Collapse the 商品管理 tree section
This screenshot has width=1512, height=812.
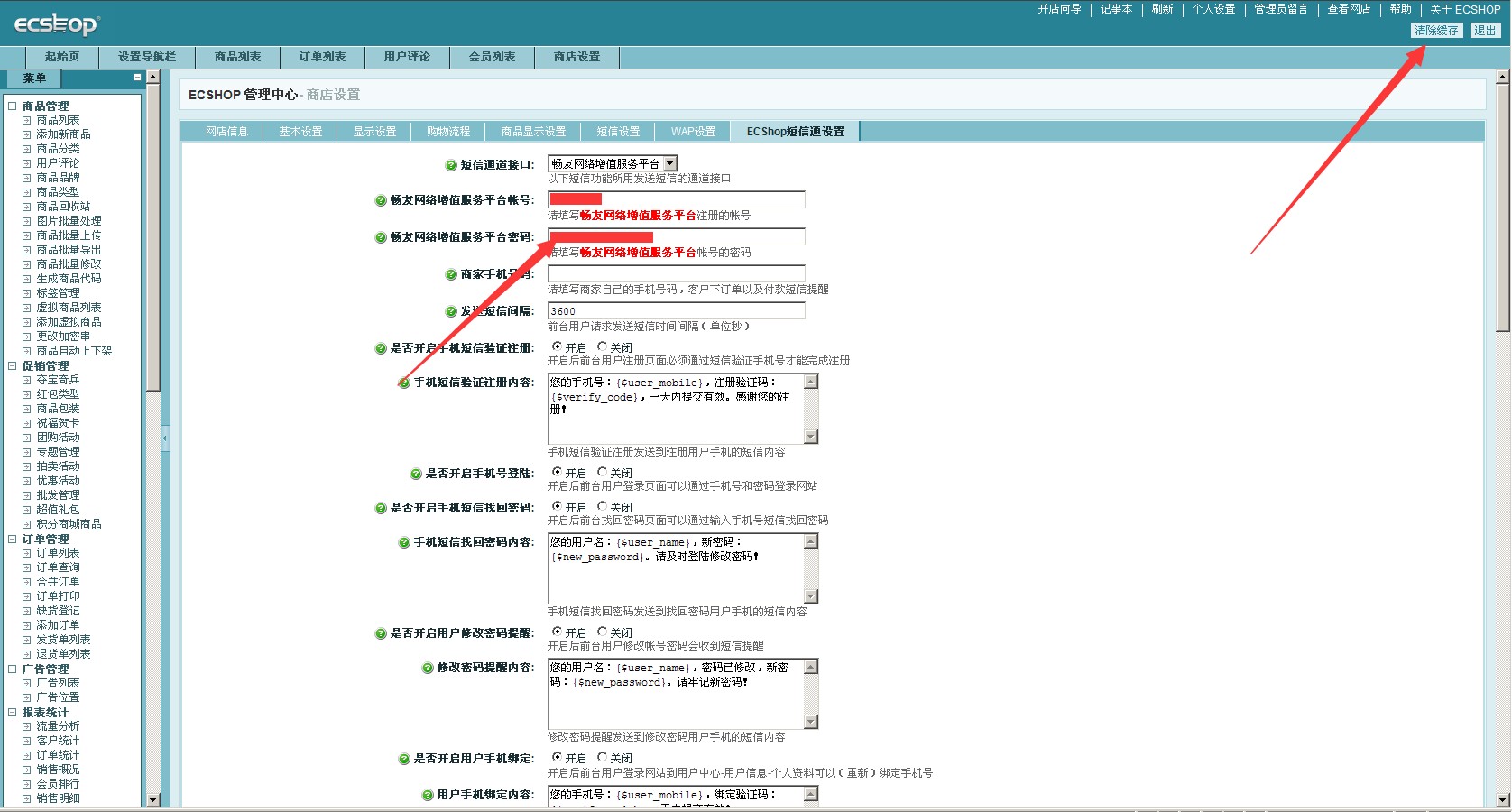click(13, 106)
